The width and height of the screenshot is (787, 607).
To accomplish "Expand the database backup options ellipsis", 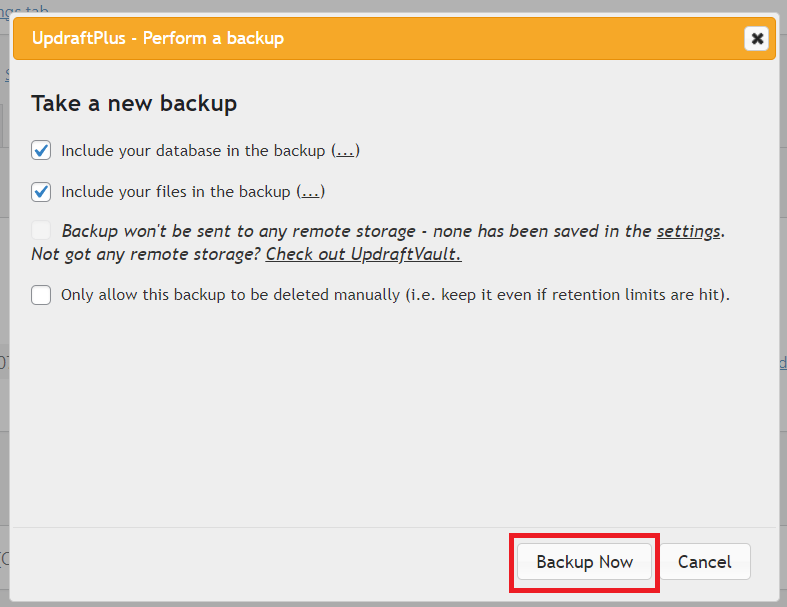I will tap(345, 151).
